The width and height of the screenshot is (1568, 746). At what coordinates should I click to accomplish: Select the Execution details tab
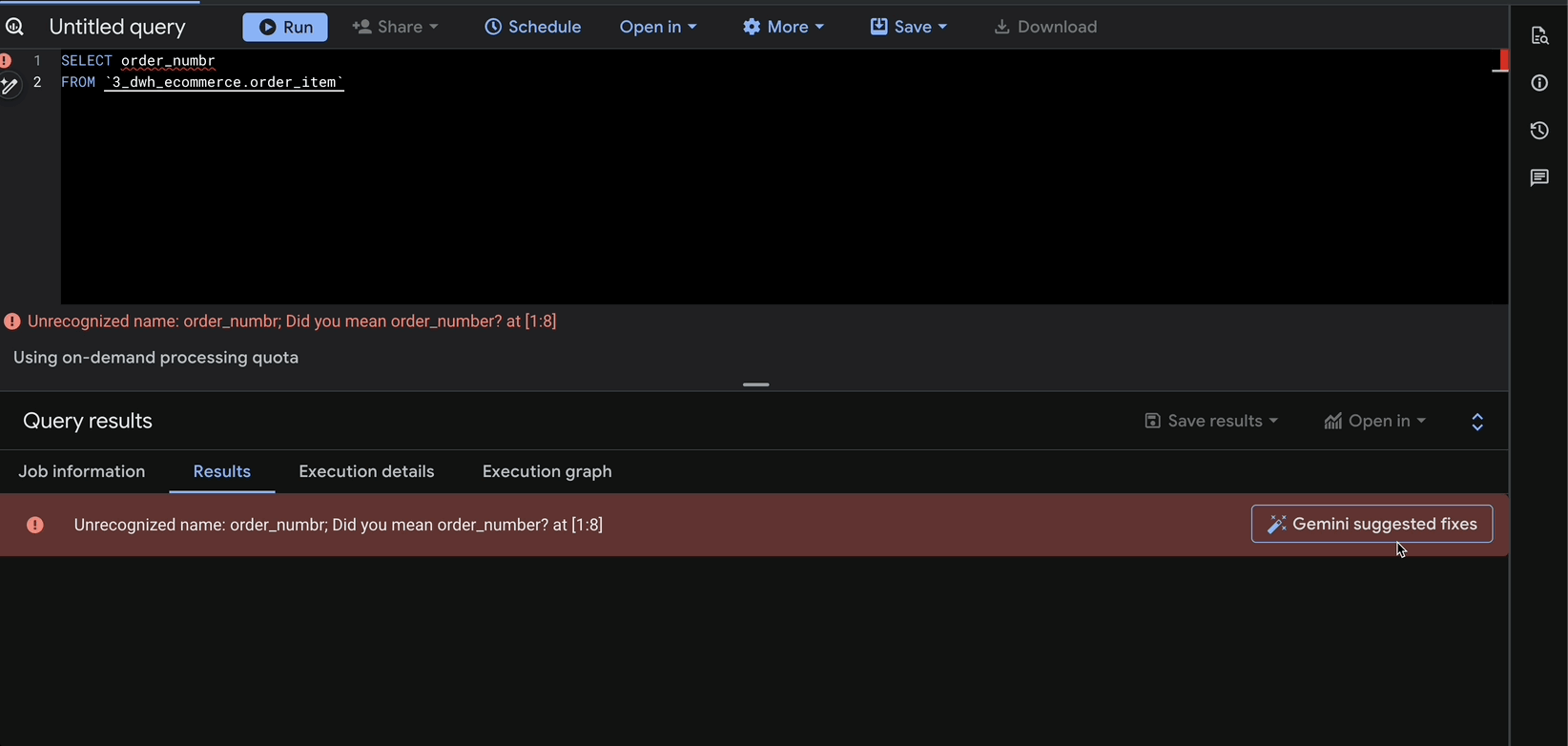click(x=366, y=471)
